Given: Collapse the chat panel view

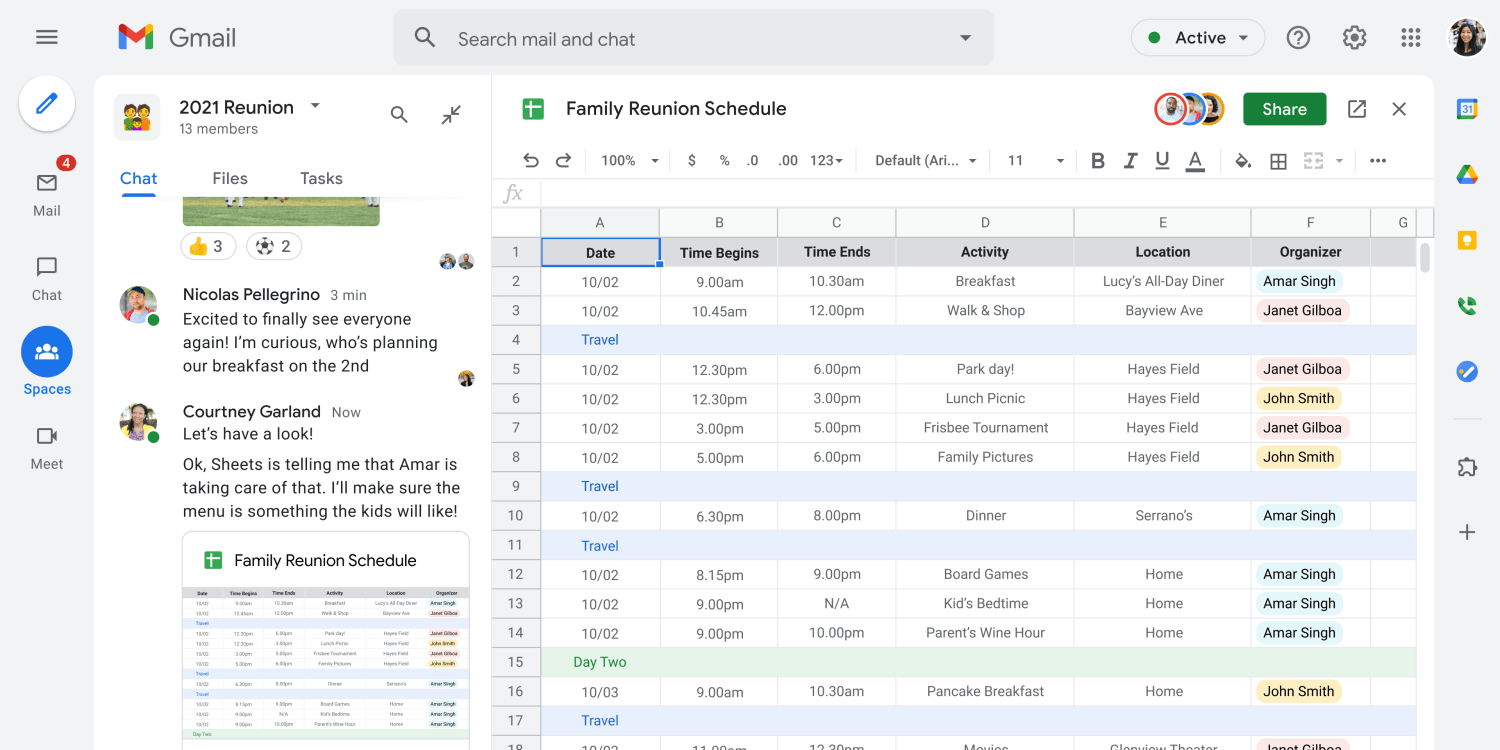Looking at the screenshot, I should 451,115.
